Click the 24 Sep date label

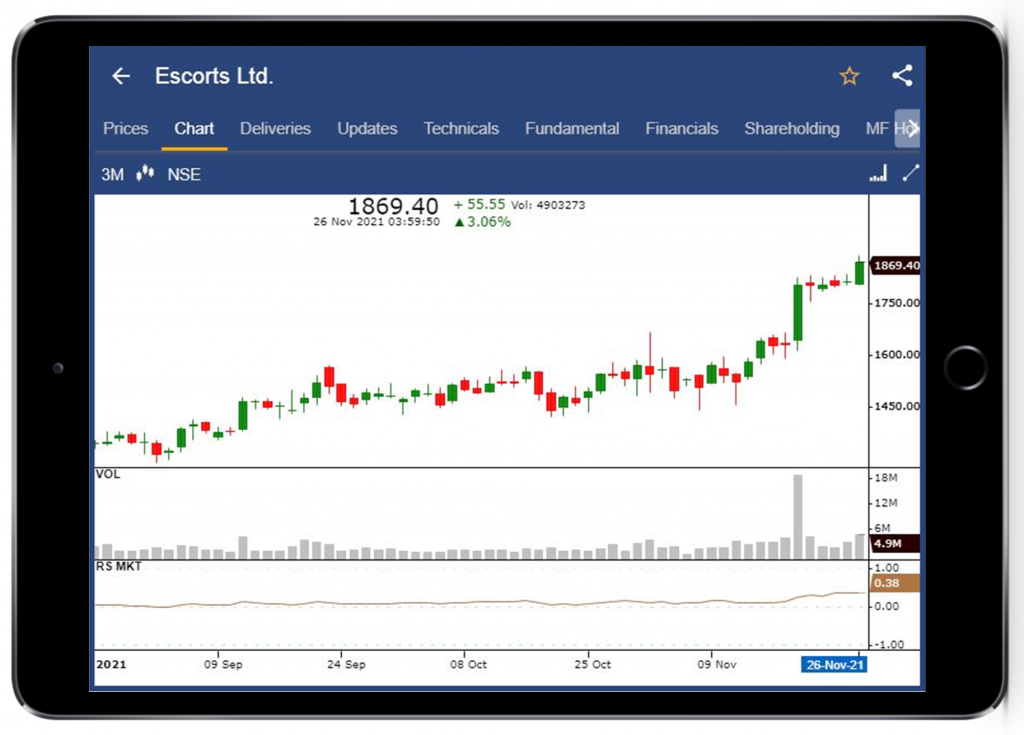346,664
